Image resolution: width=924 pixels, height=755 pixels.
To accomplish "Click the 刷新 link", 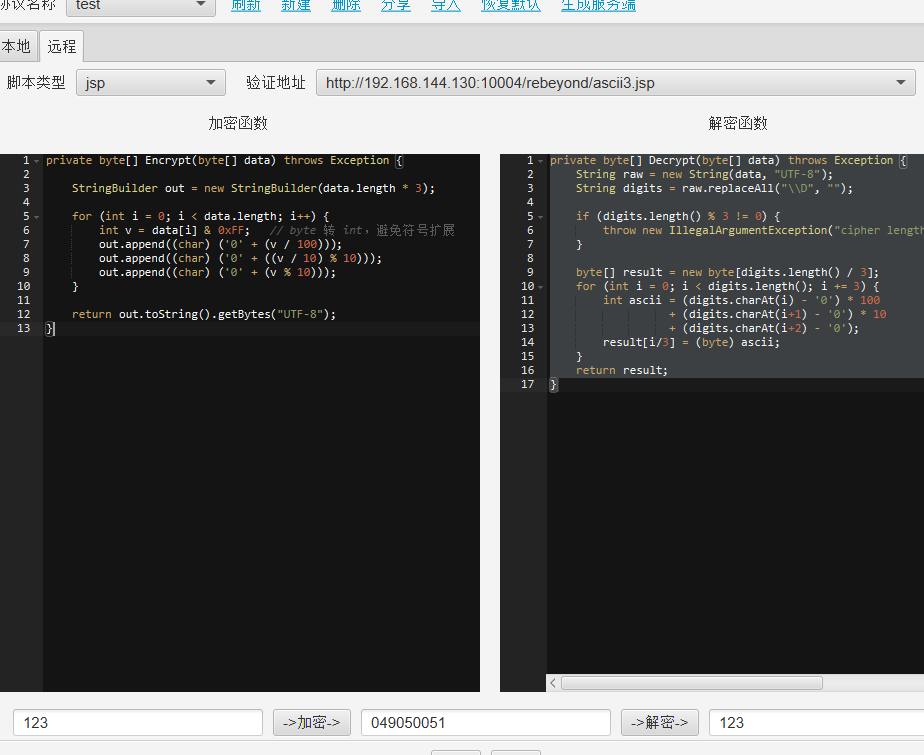I will [246, 5].
